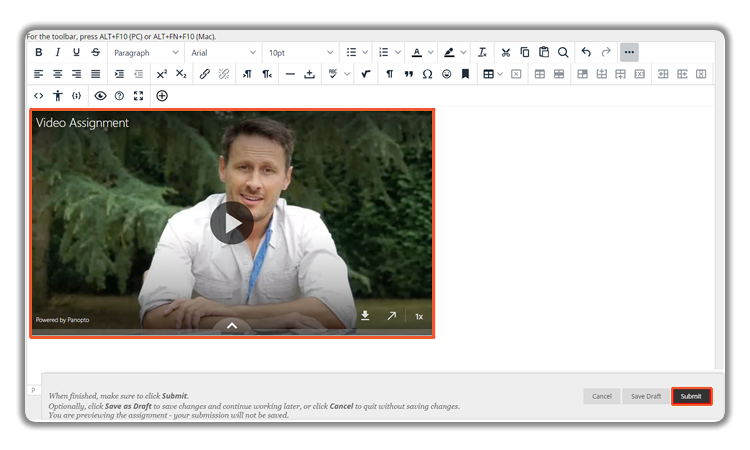Insert a numbered list
This screenshot has height=450, width=750.
point(384,52)
